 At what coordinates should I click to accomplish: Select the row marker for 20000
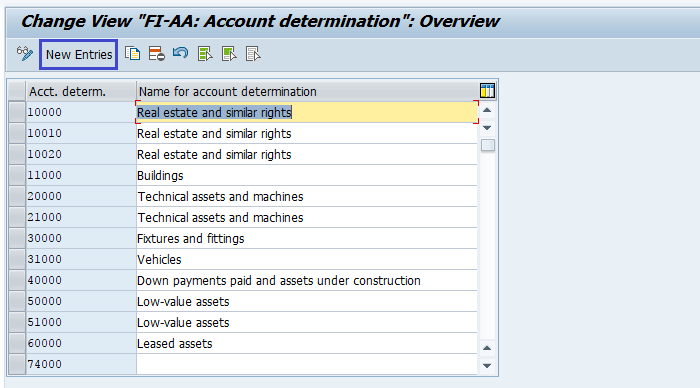tap(17, 196)
